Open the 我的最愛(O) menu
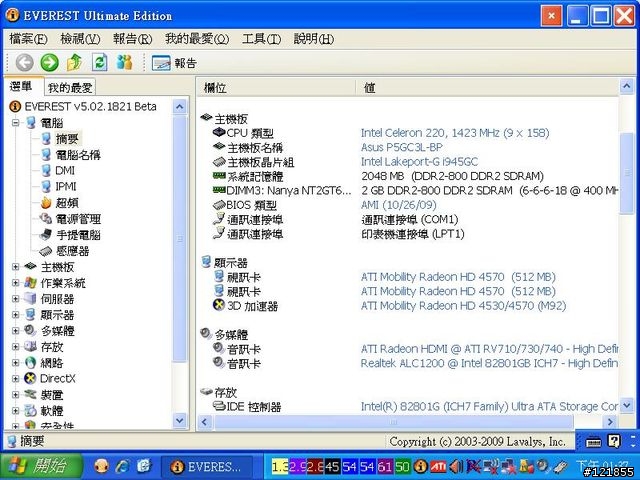Viewport: 640px width, 480px height. pos(197,39)
